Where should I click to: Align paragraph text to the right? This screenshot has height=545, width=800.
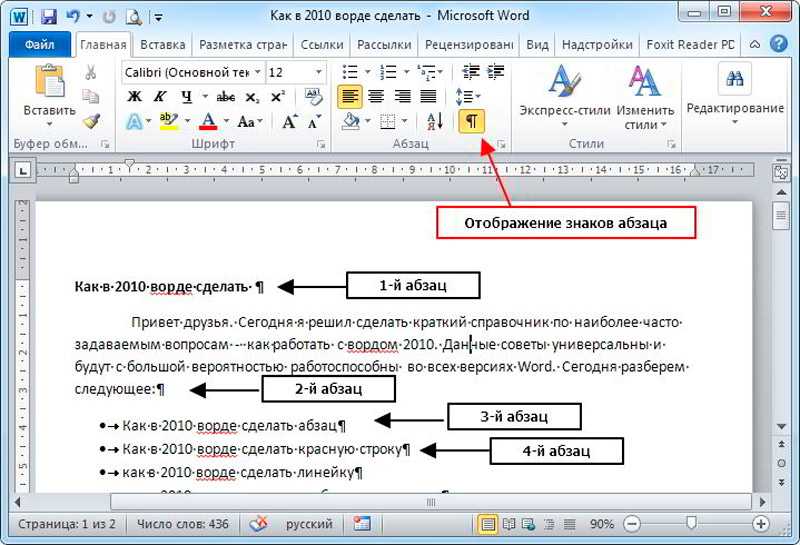(x=403, y=96)
